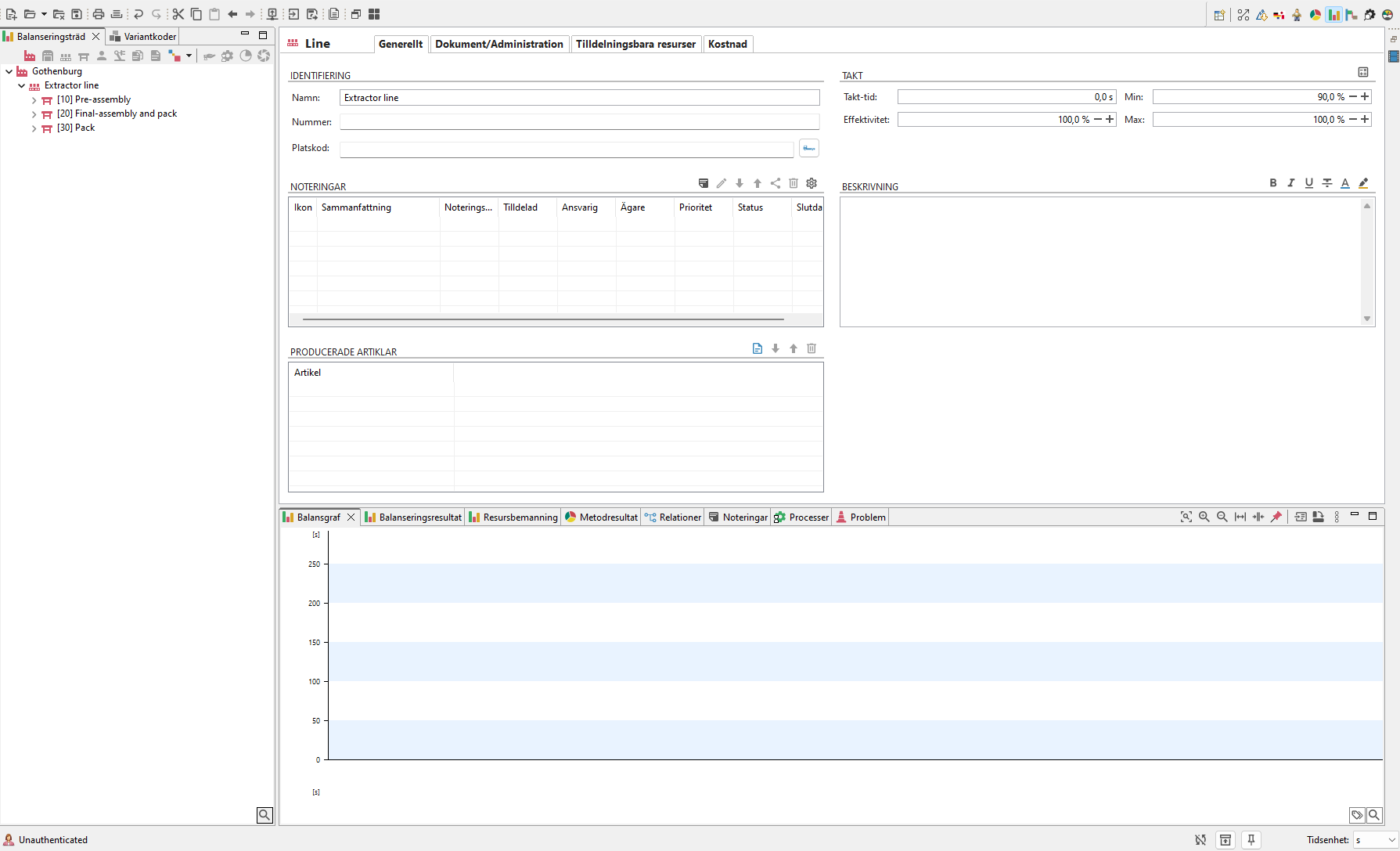Collapse the Gothenburg tree node
The height and width of the screenshot is (851, 1400).
tap(9, 71)
